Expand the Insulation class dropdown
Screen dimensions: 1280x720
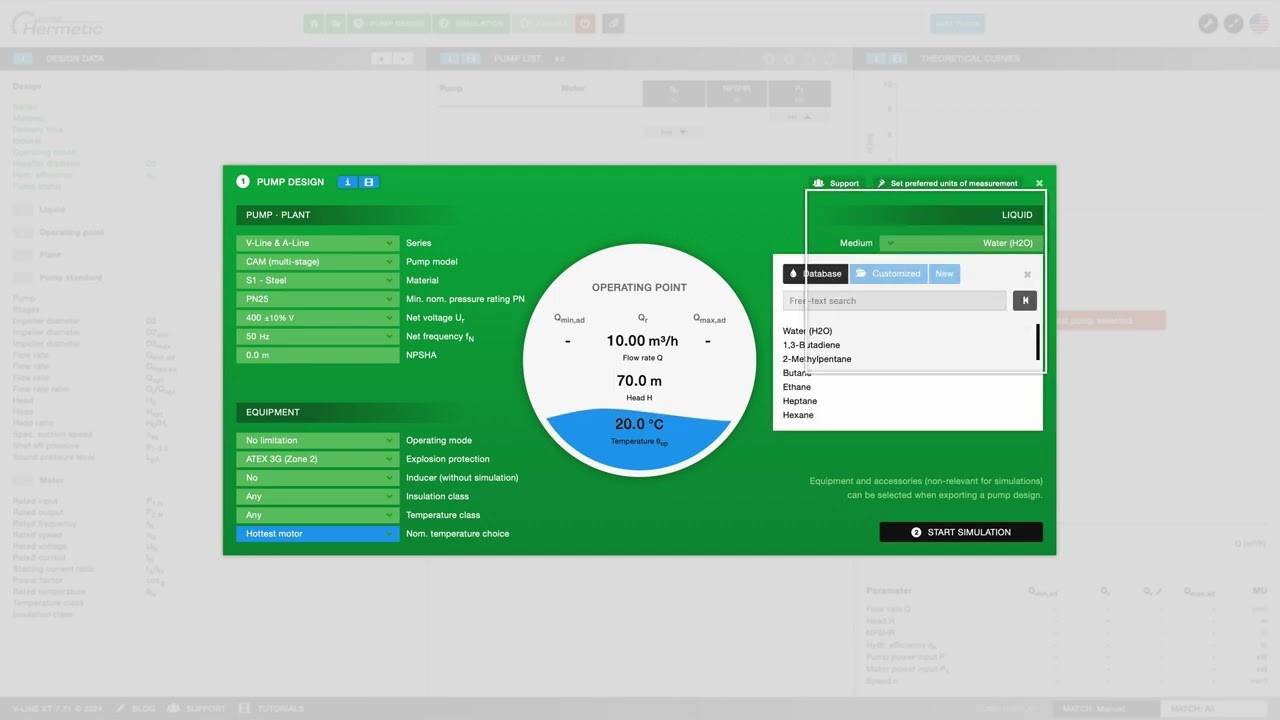(x=318, y=496)
